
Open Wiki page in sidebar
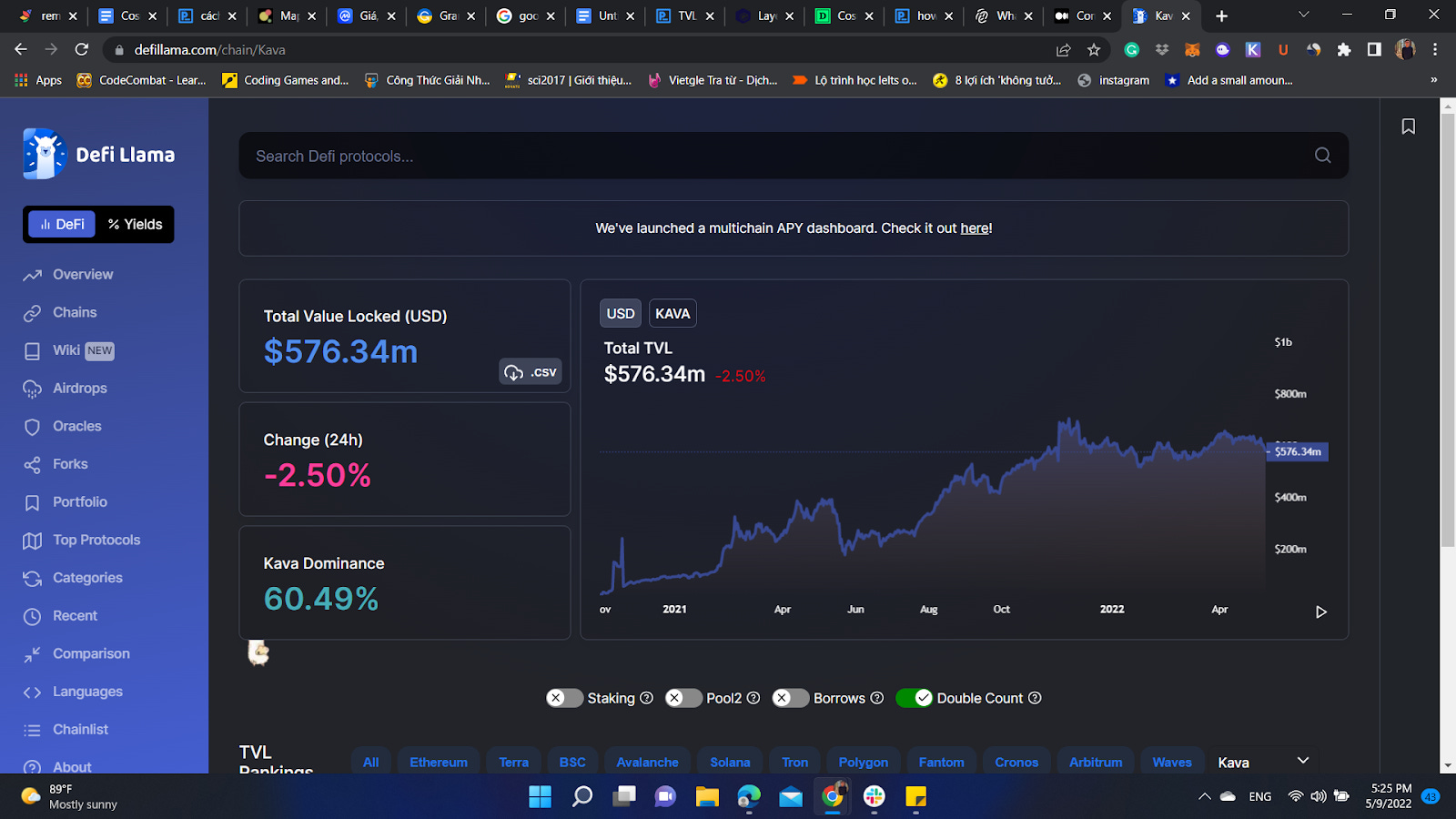[x=66, y=350]
